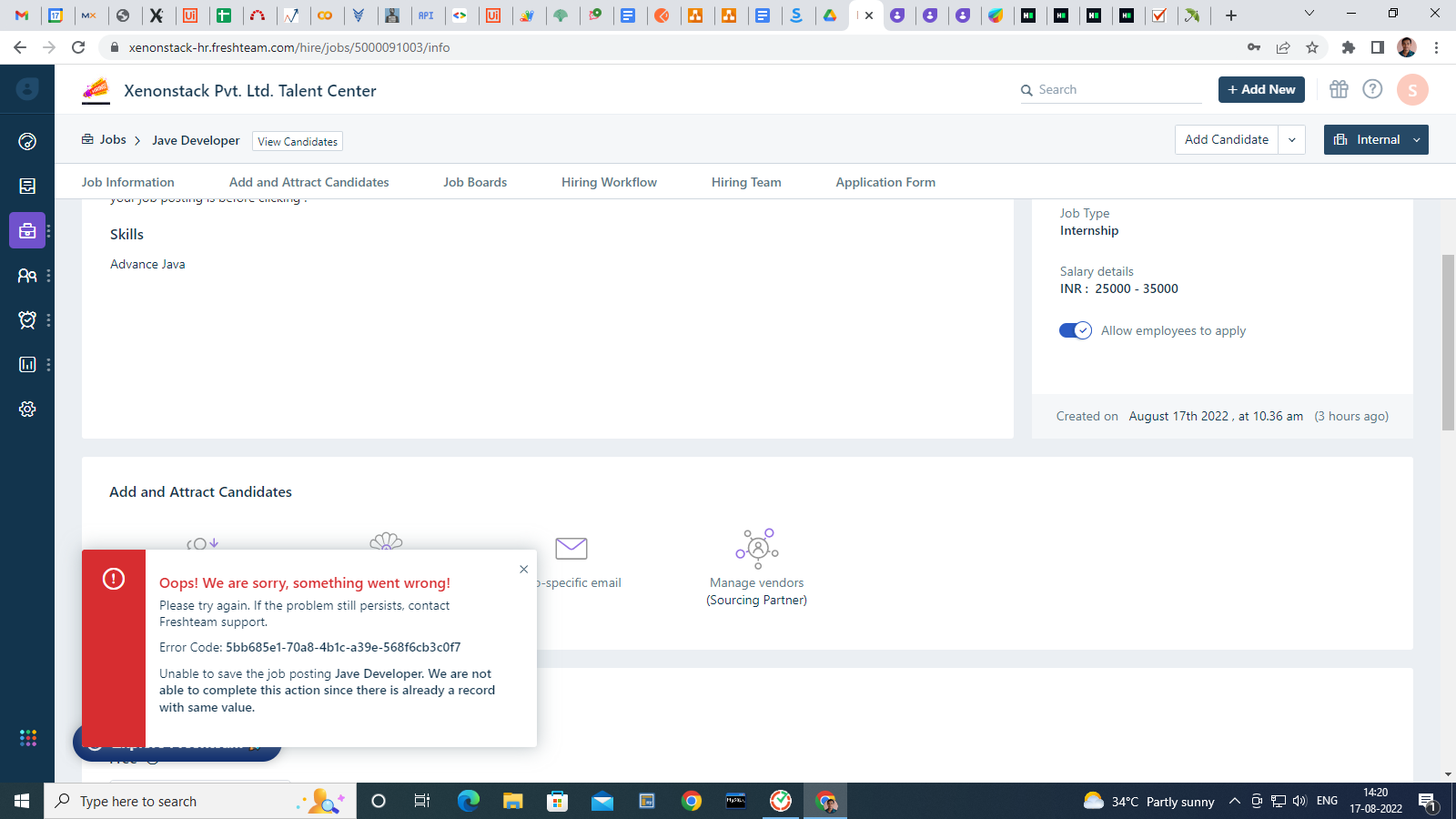The height and width of the screenshot is (819, 1456).
Task: Switch to the Job Boards tab
Action: (x=475, y=182)
